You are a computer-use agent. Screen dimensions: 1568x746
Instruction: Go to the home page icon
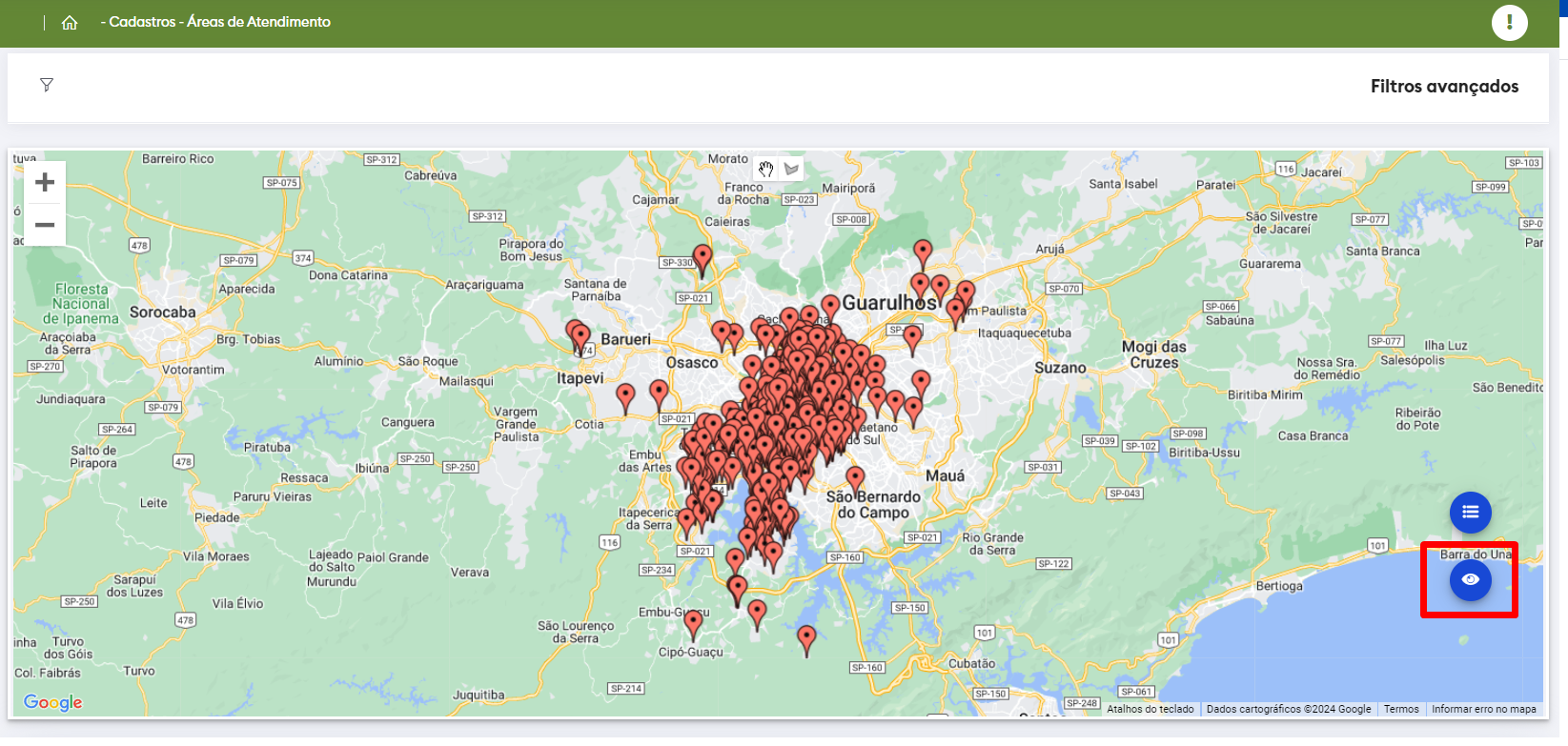tap(70, 22)
